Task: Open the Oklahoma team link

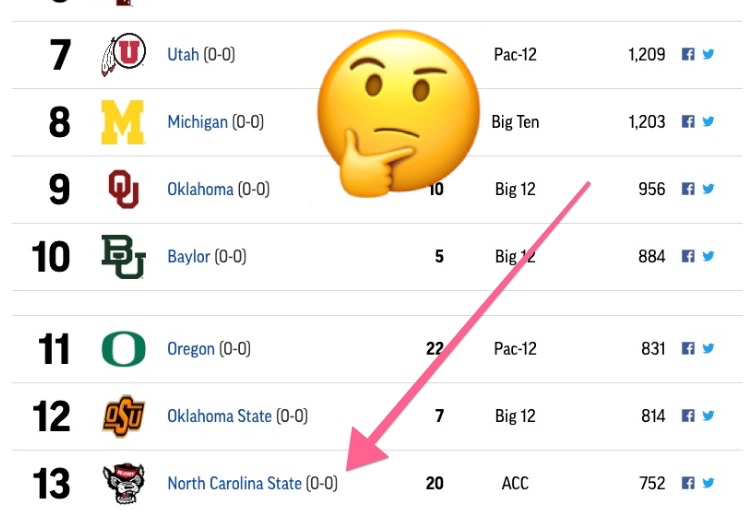Action: (200, 189)
